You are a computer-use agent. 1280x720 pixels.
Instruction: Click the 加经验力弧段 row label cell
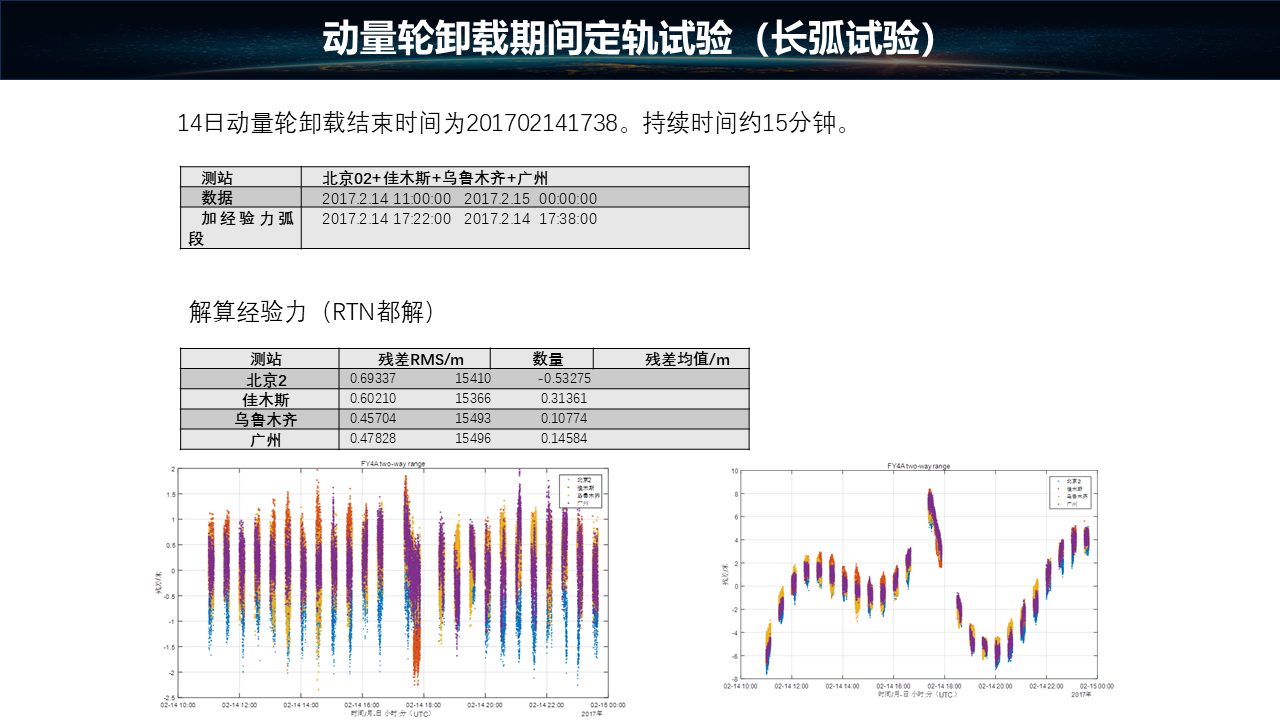240,228
